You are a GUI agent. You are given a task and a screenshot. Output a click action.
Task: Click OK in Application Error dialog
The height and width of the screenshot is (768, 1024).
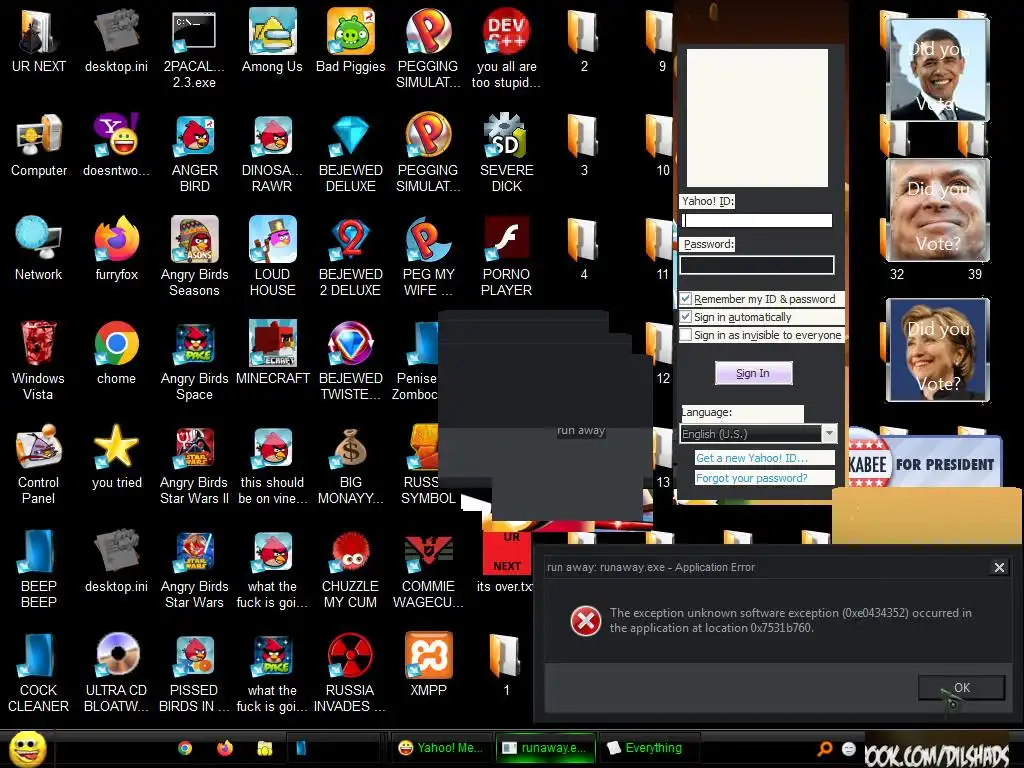[961, 688]
